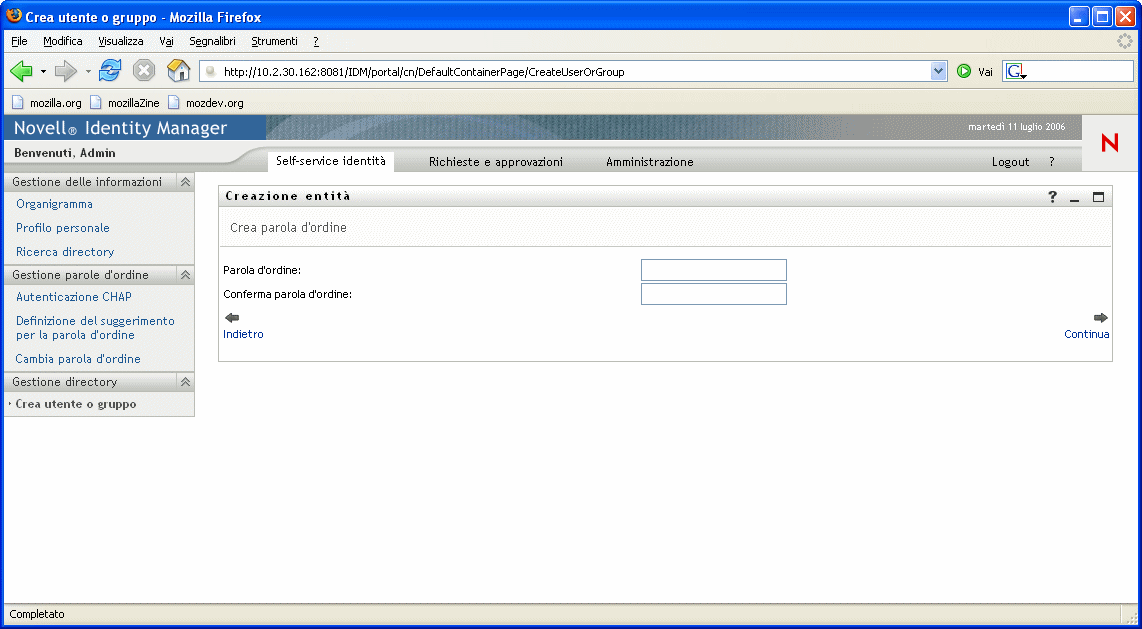Click the help question mark next to Logout
This screenshot has width=1142, height=629.
1052,162
